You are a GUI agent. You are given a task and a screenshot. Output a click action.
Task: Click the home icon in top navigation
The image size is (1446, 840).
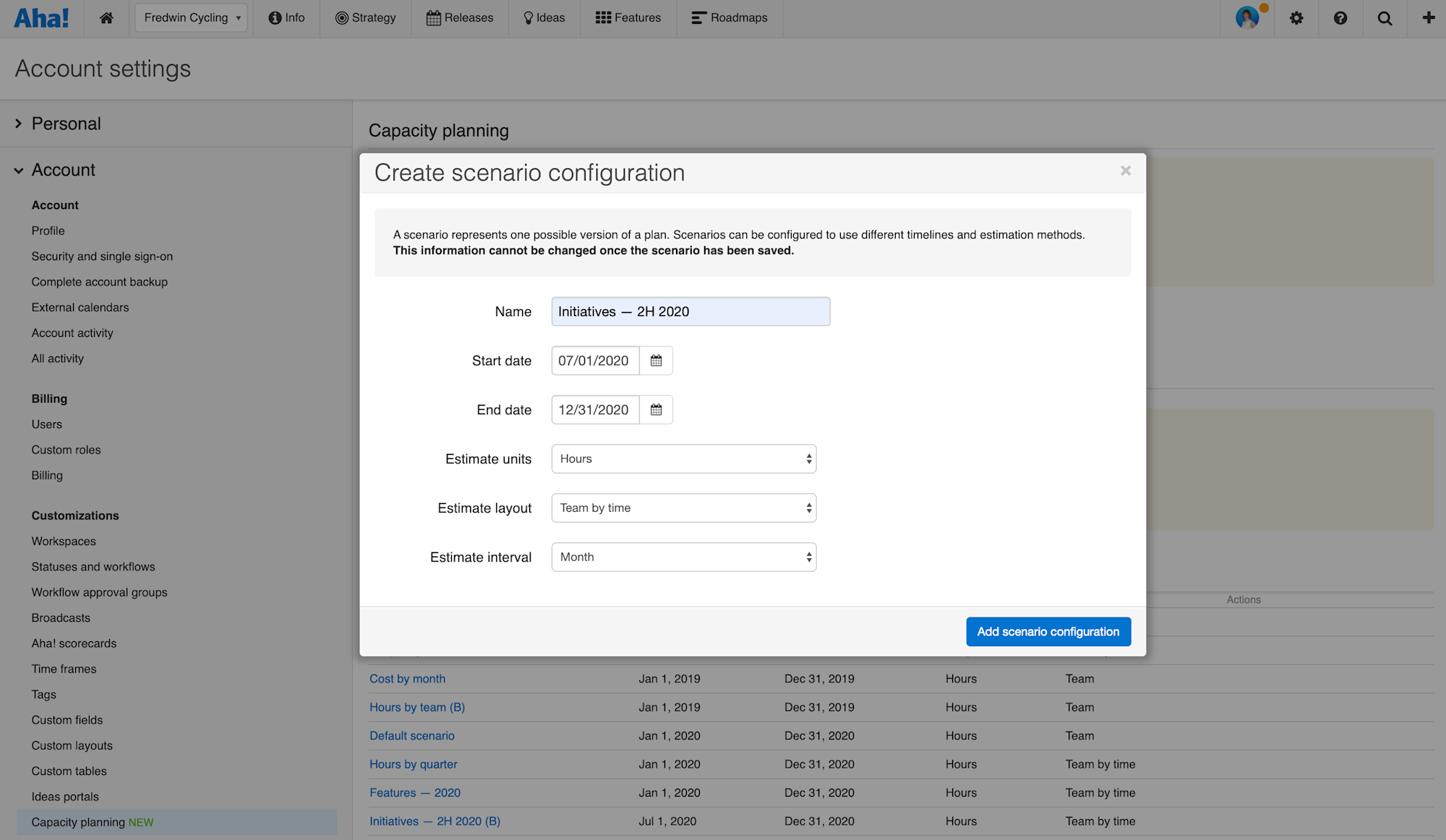(106, 18)
